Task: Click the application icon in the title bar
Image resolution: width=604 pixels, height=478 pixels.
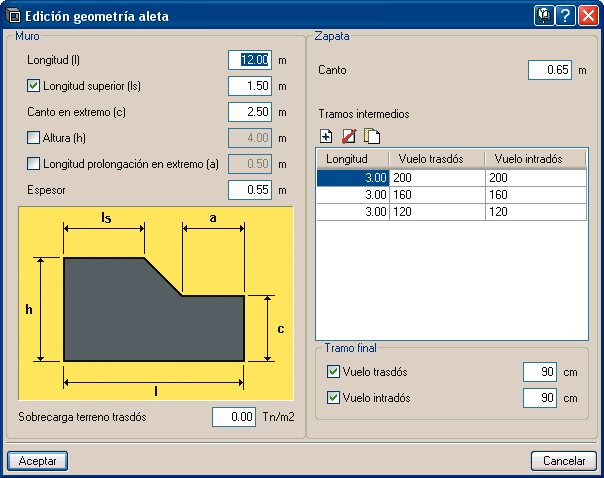Action: 13,16
